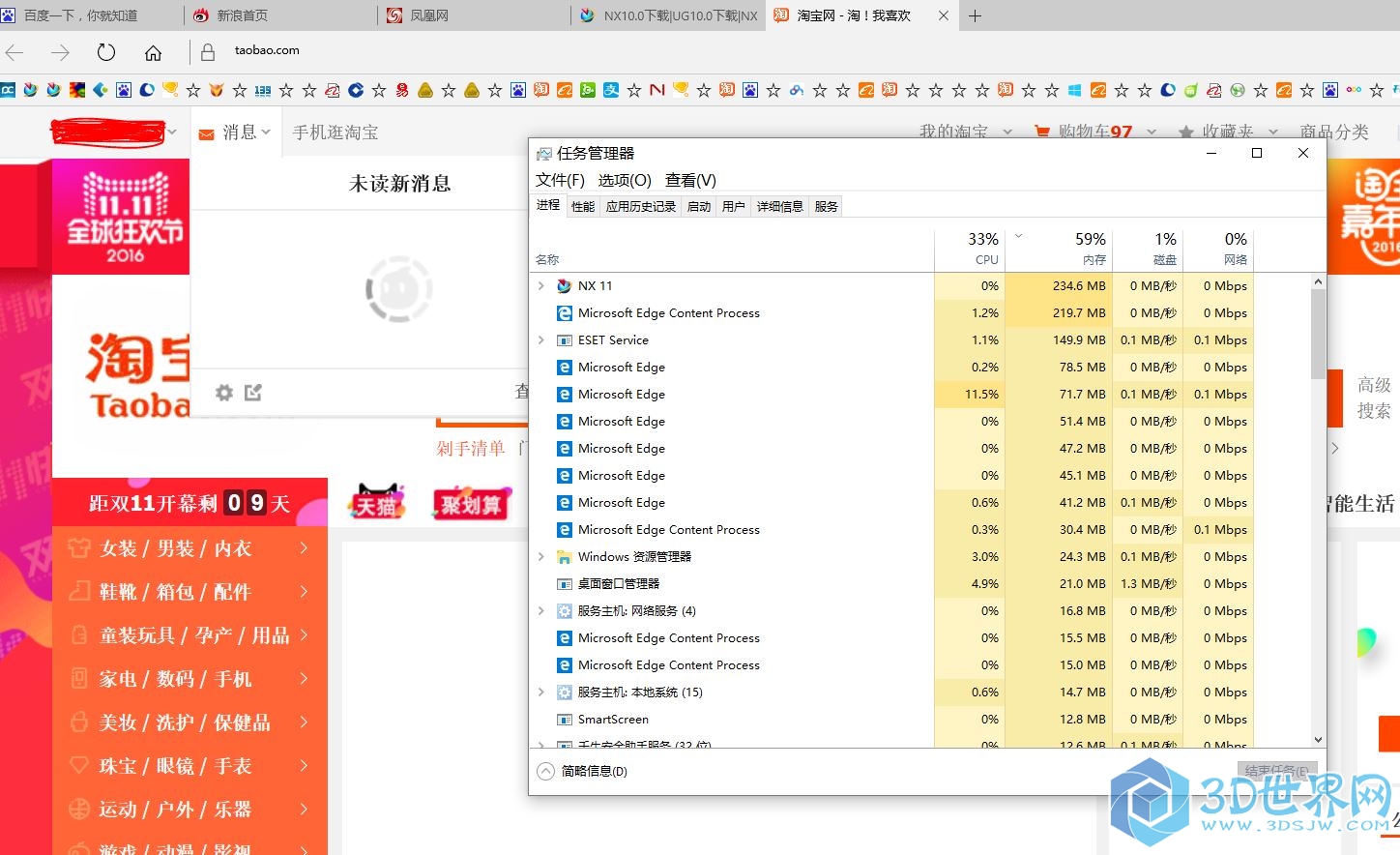Open 家电 / 数码 / 手机 category
Image resolution: width=1400 pixels, height=855 pixels.
tap(190, 679)
